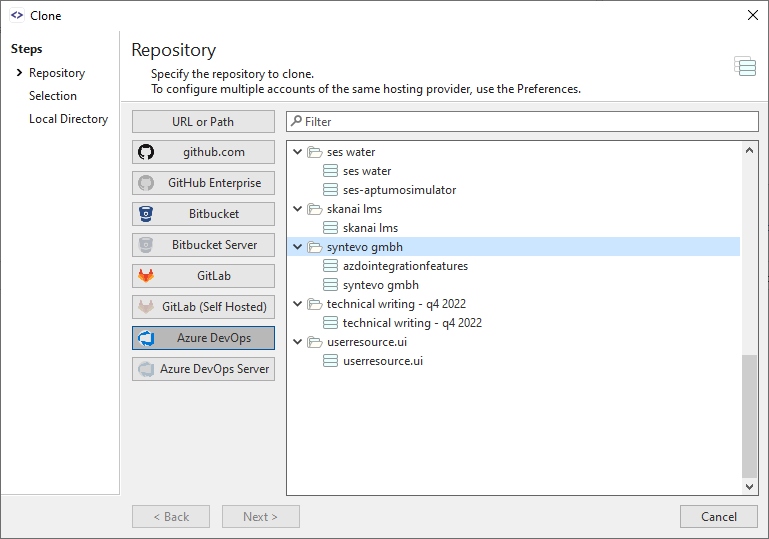Select the skanai lms repository entry
Image resolution: width=769 pixels, height=539 pixels.
click(x=370, y=228)
